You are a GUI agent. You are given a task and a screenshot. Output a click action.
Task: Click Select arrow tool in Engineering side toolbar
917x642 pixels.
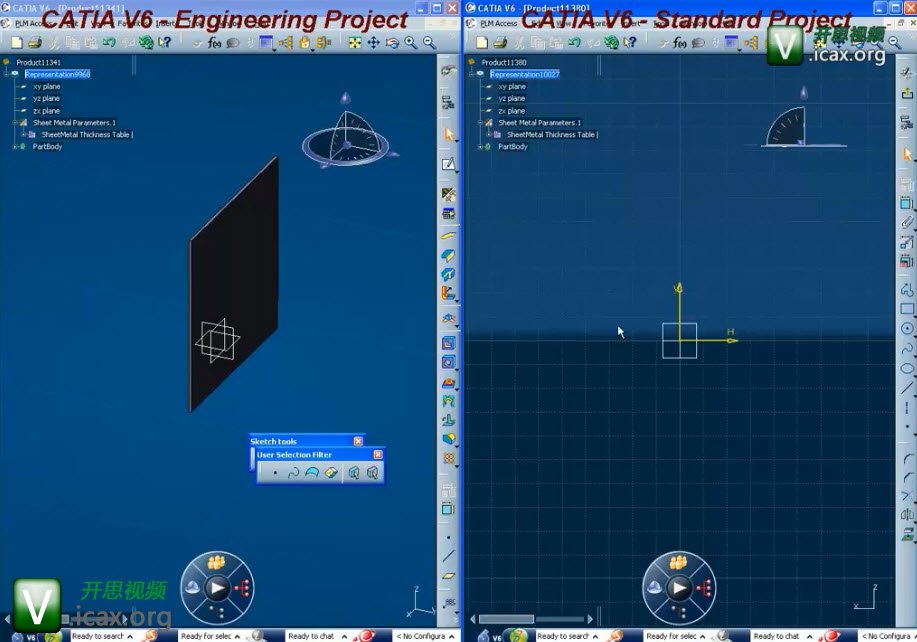coord(449,134)
